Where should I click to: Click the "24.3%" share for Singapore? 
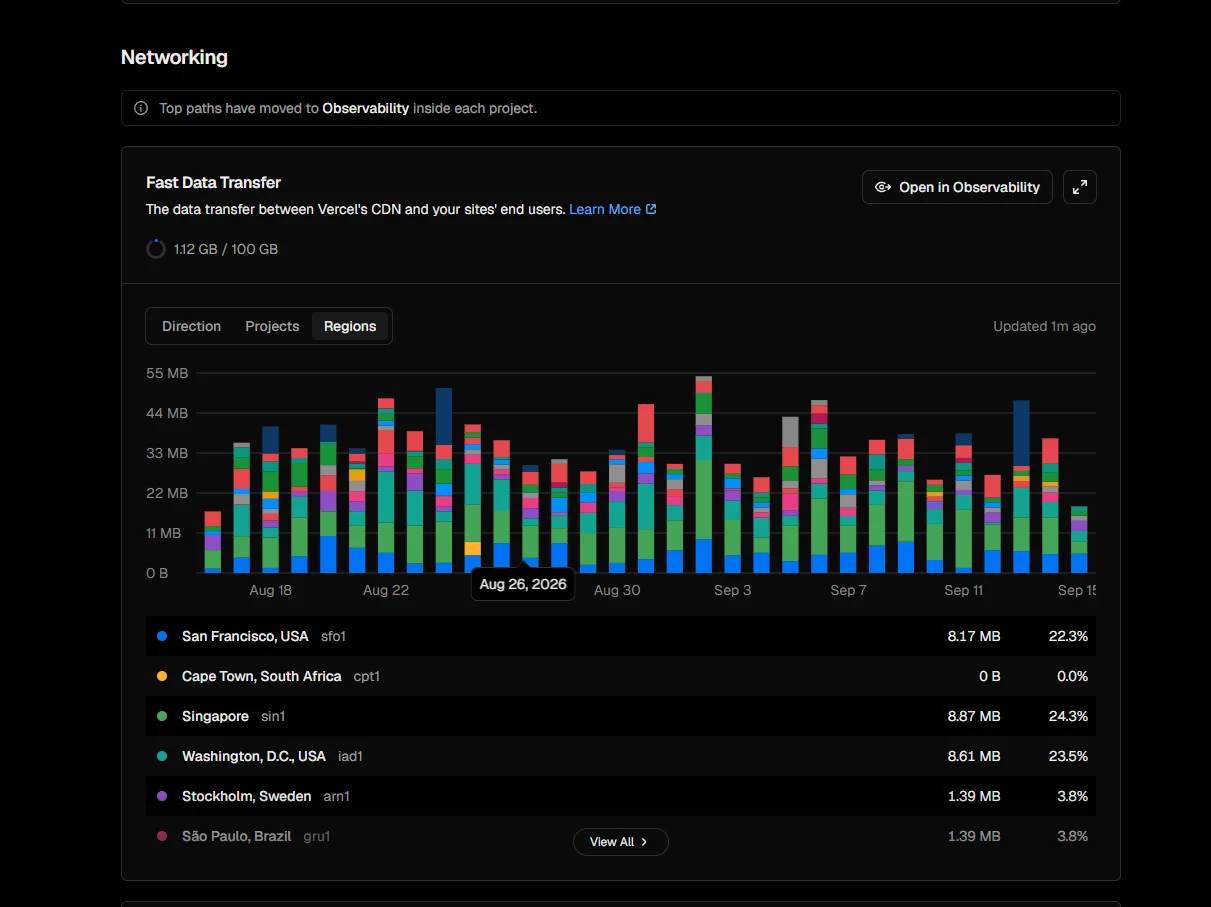[1066, 716]
